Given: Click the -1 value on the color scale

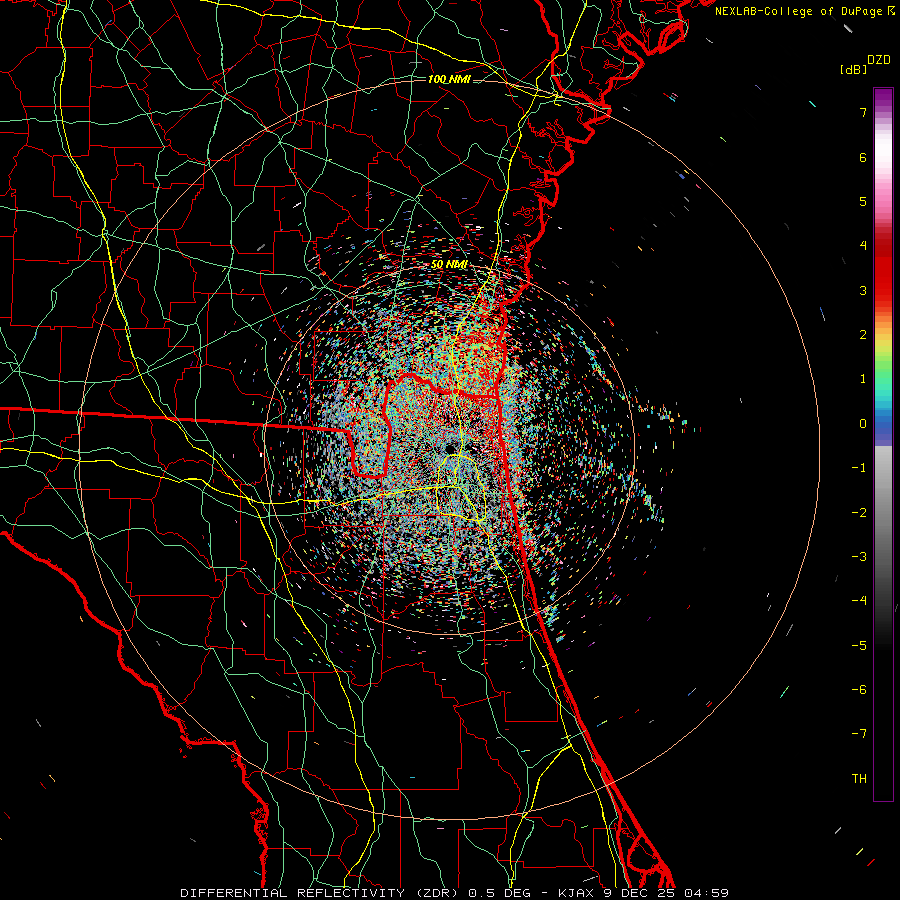Looking at the screenshot, I should (x=859, y=468).
